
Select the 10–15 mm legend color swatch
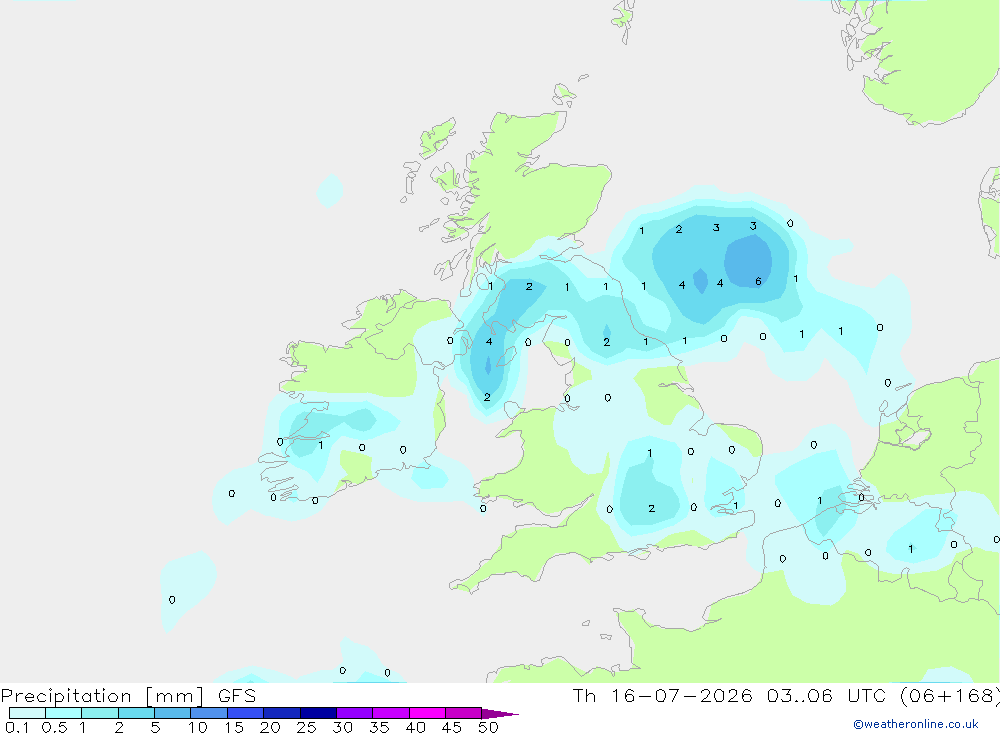point(209,713)
